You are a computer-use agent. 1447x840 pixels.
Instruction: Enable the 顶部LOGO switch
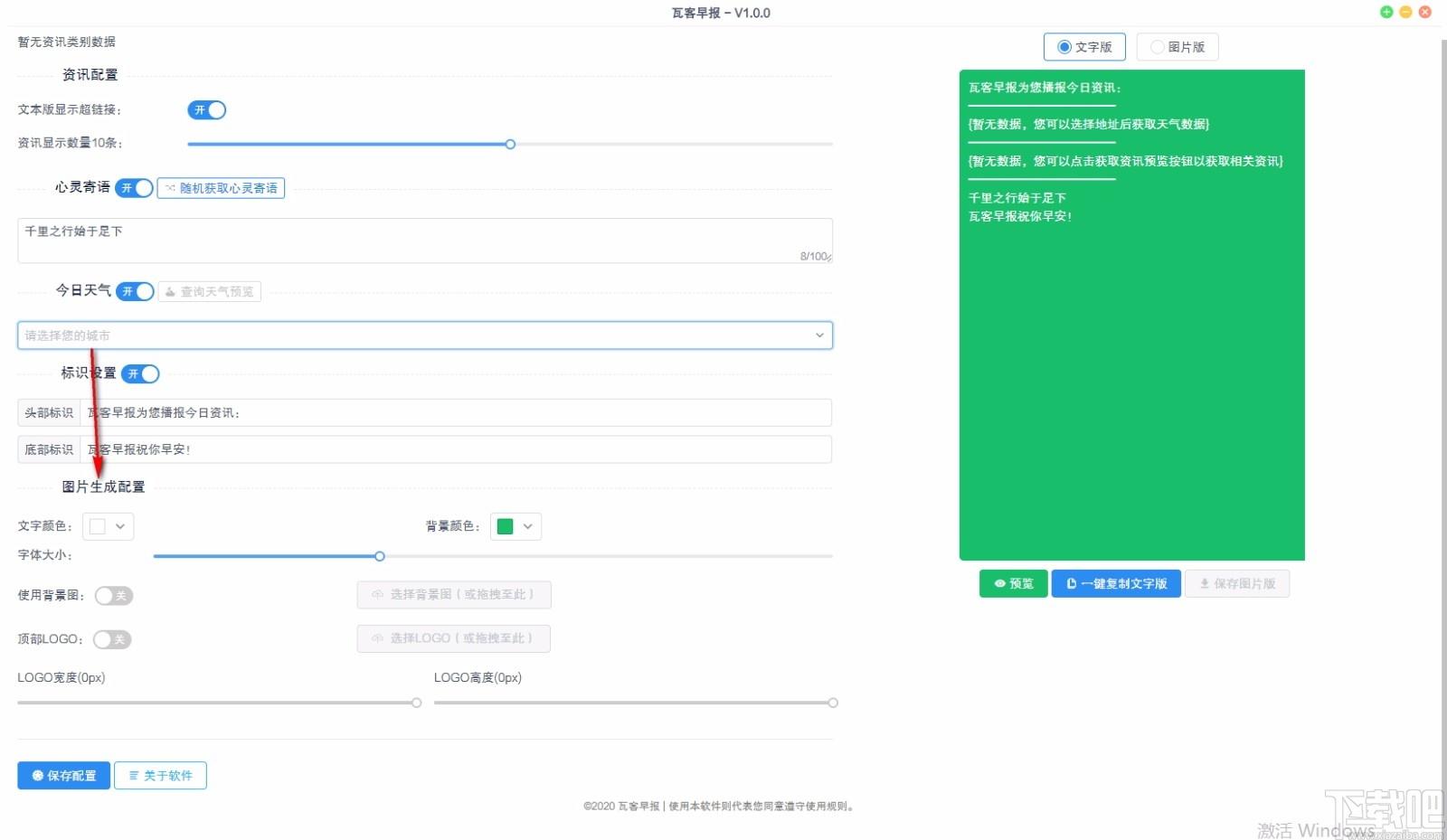click(x=112, y=639)
